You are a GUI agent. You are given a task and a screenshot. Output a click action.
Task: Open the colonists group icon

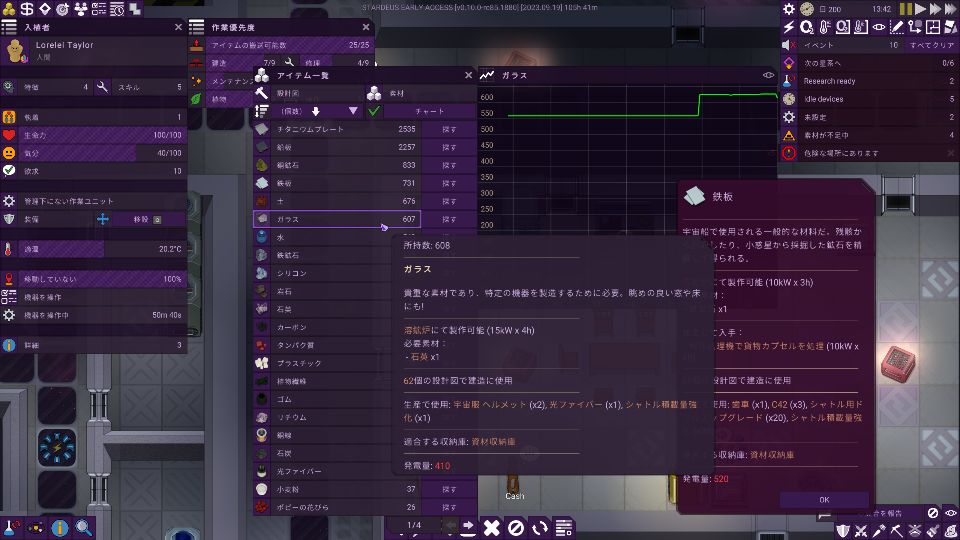pos(81,9)
